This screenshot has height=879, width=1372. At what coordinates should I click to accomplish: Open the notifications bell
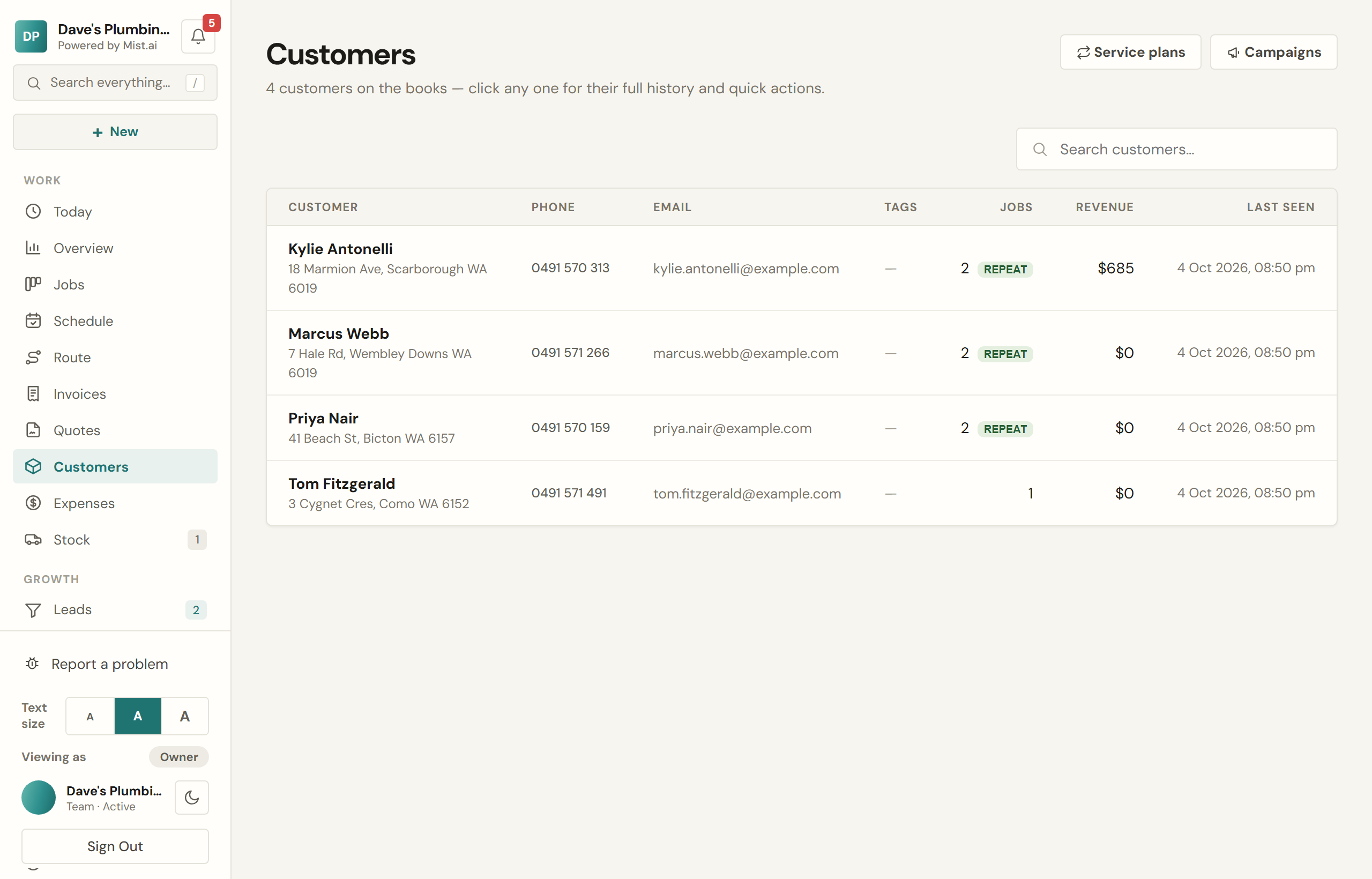[x=198, y=36]
